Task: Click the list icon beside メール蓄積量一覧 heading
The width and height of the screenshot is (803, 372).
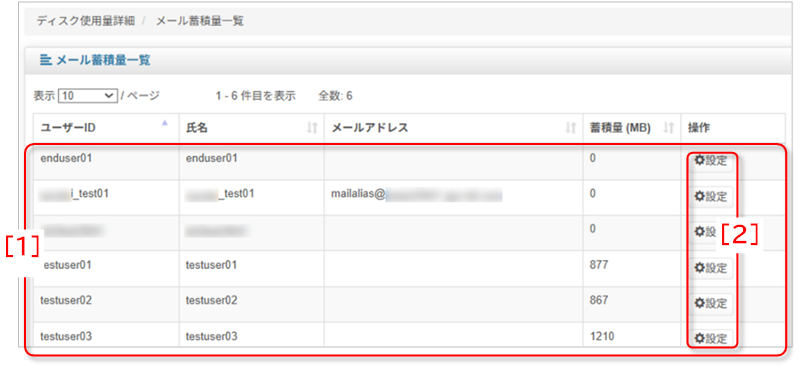Action: click(x=46, y=60)
